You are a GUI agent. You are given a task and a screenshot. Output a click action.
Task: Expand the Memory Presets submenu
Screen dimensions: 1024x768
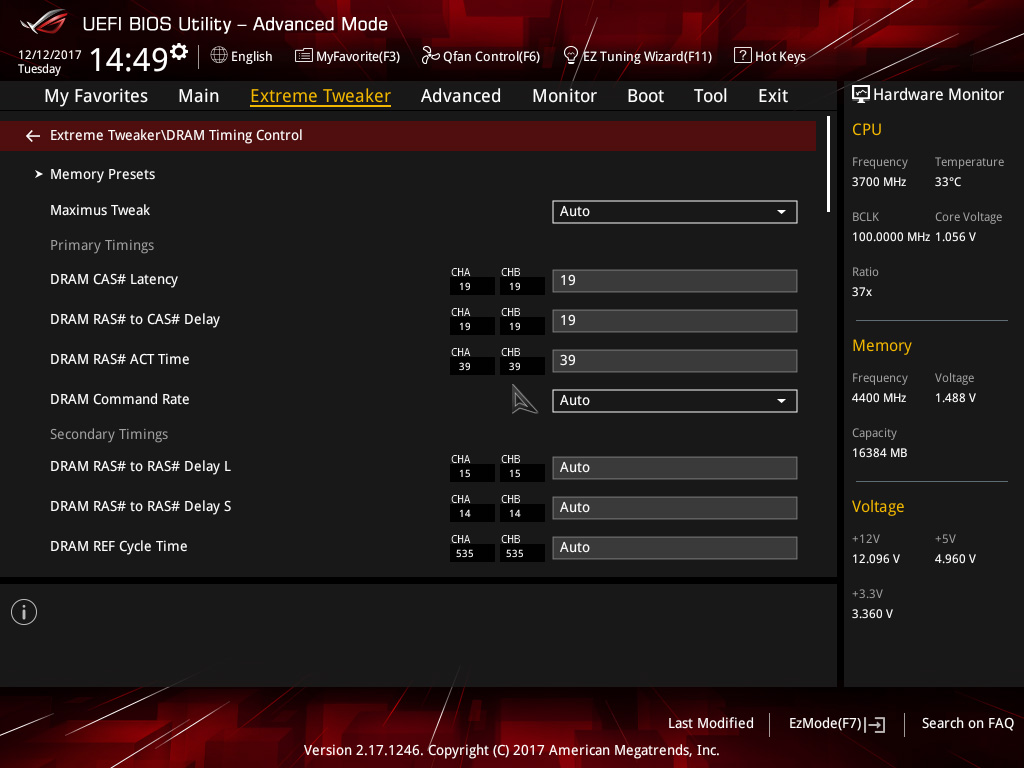103,174
